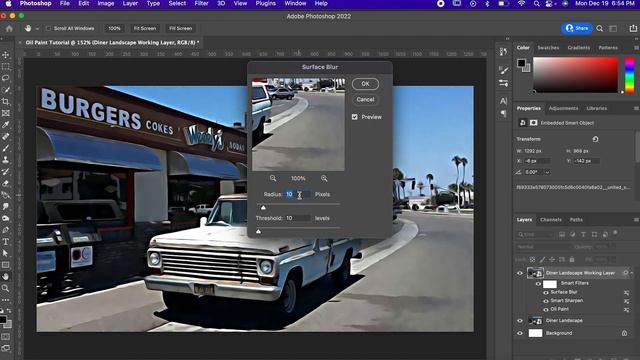Click the lock icon on Background layer

click(624, 333)
